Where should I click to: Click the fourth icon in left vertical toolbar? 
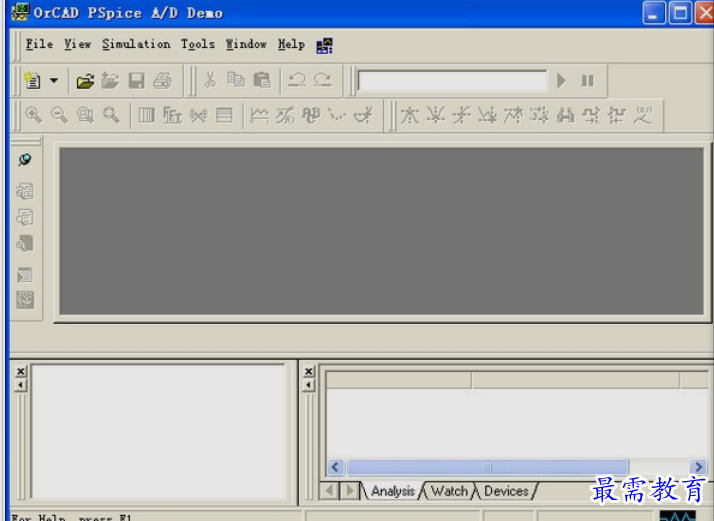[25, 244]
